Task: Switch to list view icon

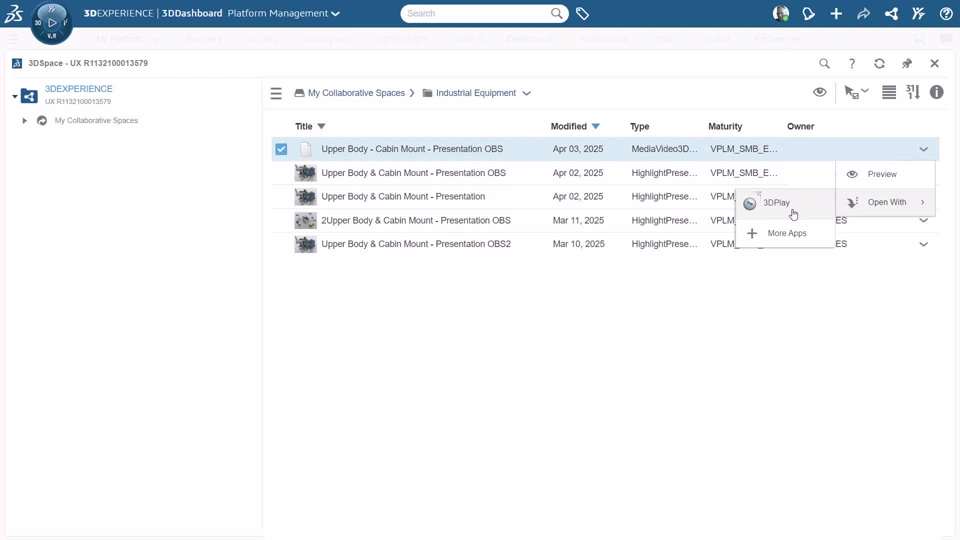Action: pos(889,92)
